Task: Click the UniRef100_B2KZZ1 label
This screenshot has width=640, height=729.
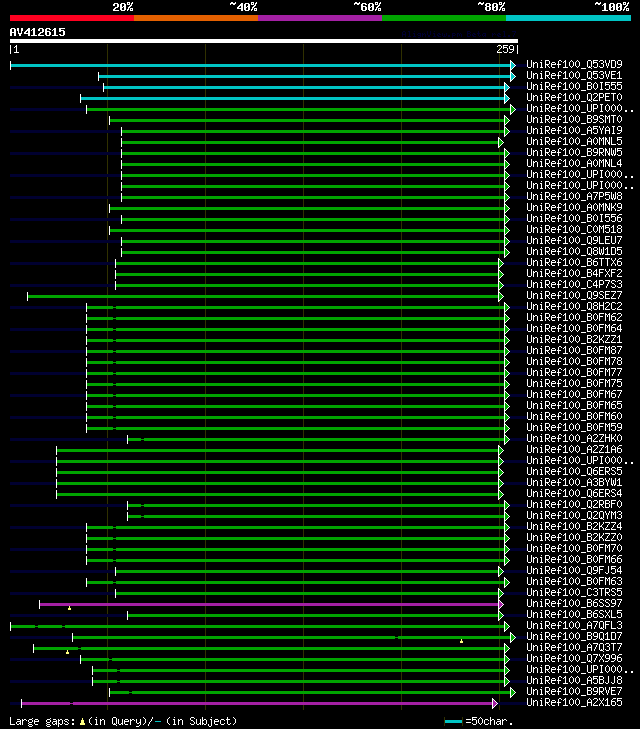Action: pos(574,339)
